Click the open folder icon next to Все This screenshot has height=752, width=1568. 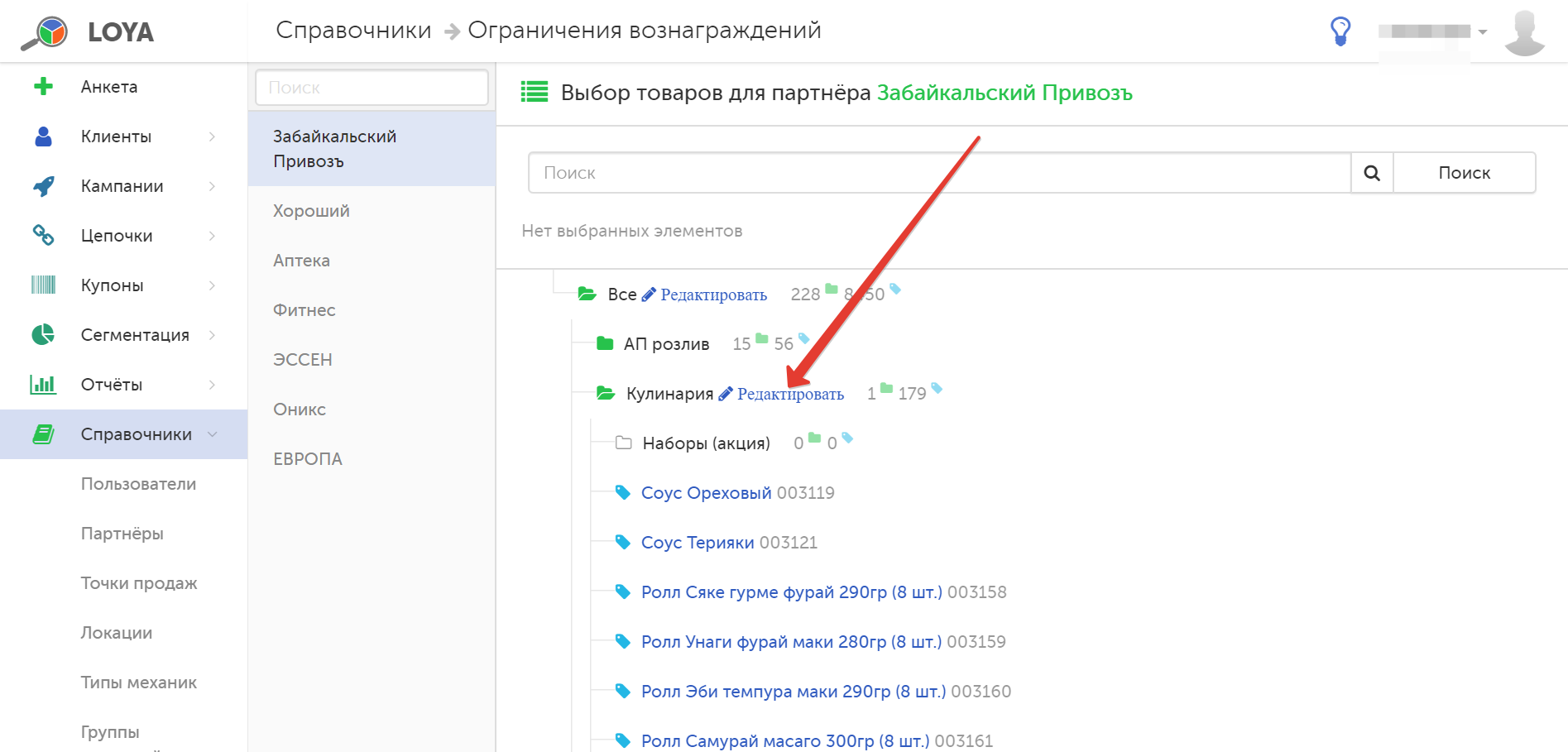pos(587,294)
